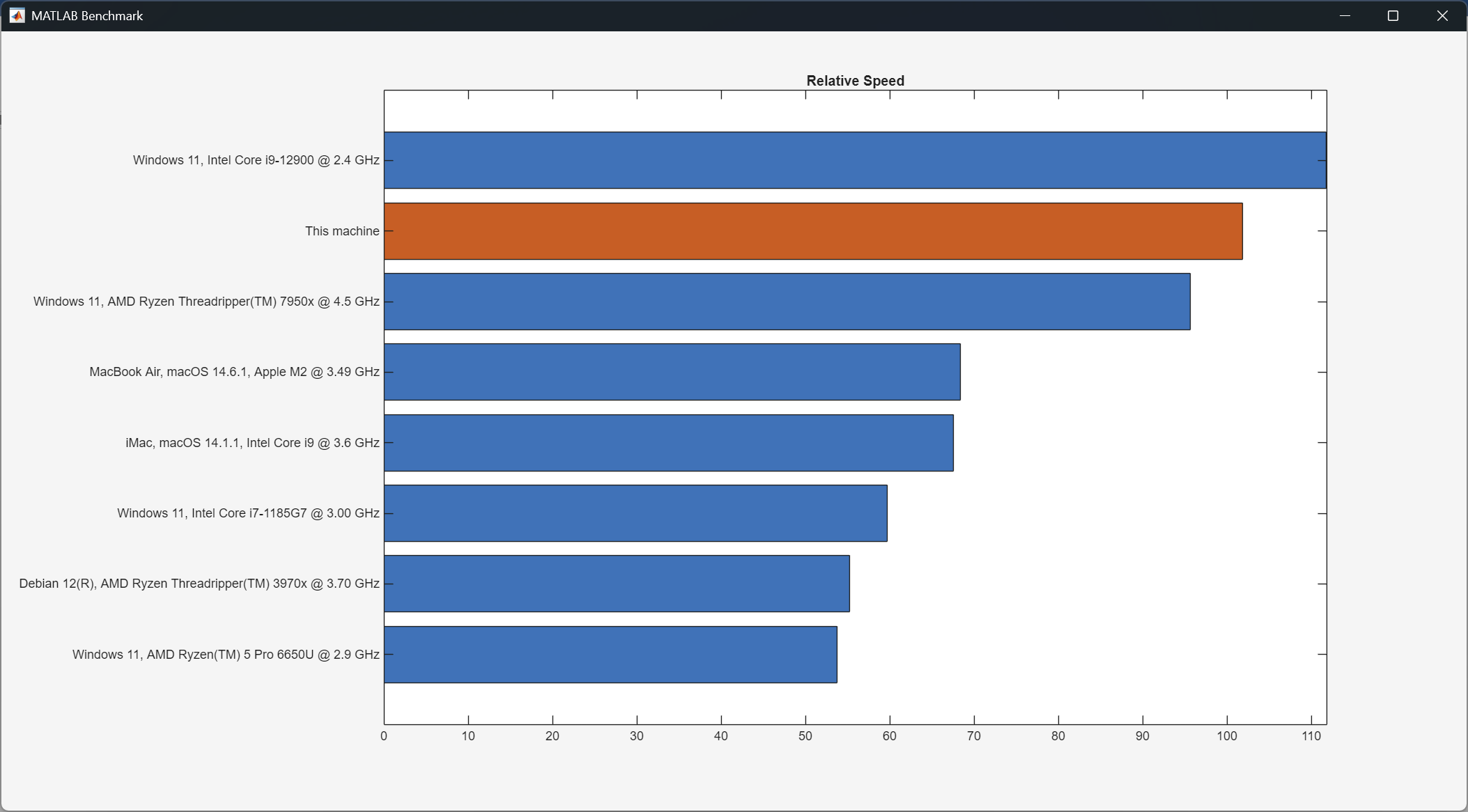1468x812 pixels.
Task: Click the MATLAB Benchmark title text
Action: (87, 15)
